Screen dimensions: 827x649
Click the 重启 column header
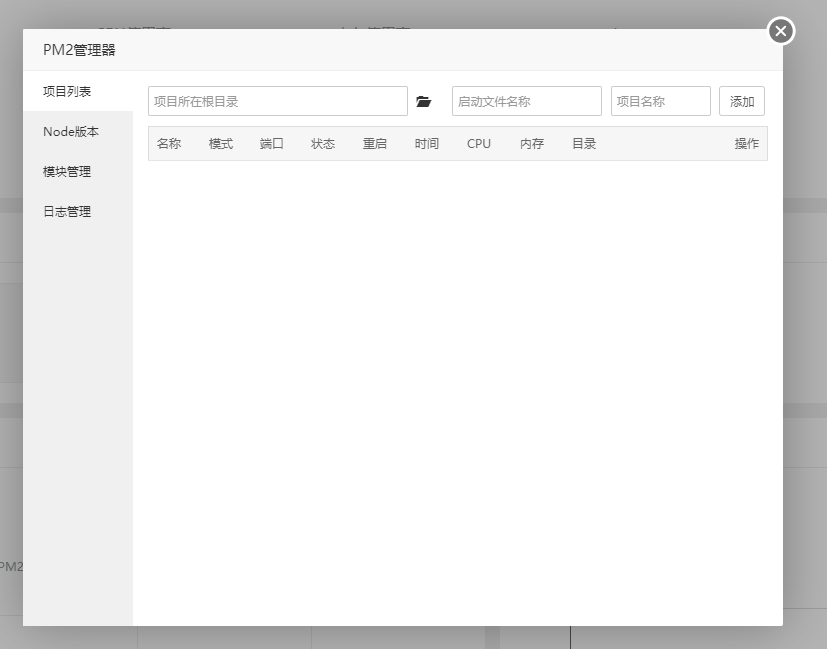tap(374, 143)
